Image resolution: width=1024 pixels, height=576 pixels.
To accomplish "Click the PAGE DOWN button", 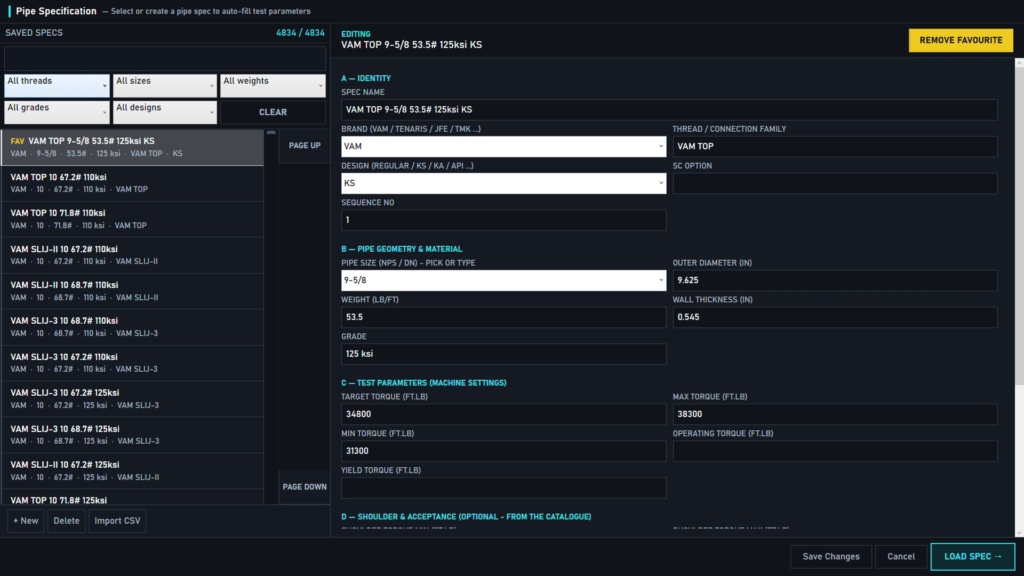I will [x=304, y=487].
